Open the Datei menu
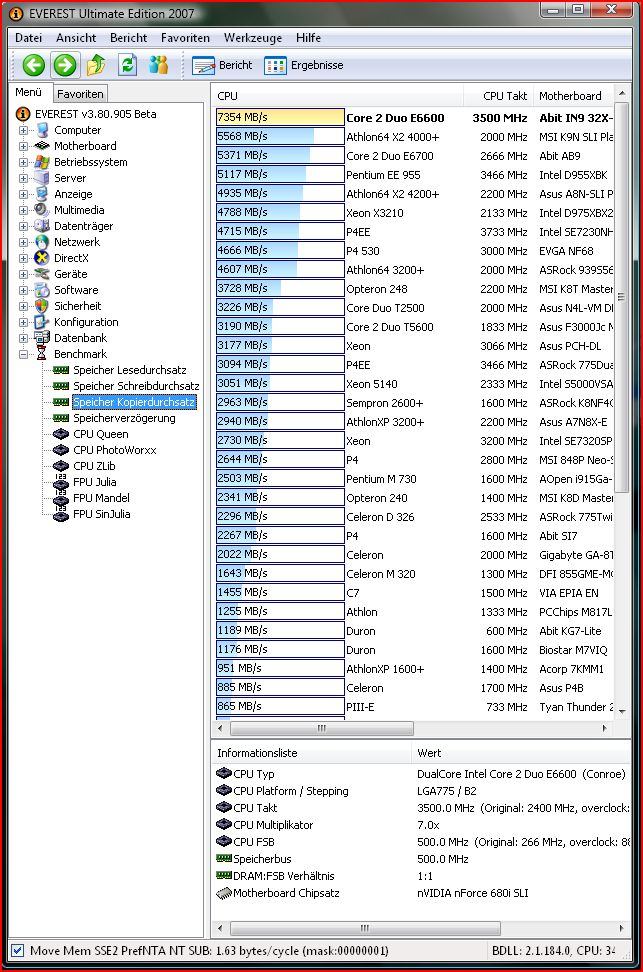Image resolution: width=643 pixels, height=972 pixels. point(29,38)
